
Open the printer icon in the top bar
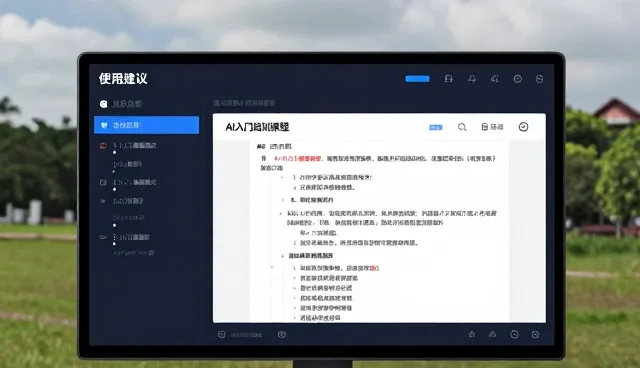pos(449,79)
